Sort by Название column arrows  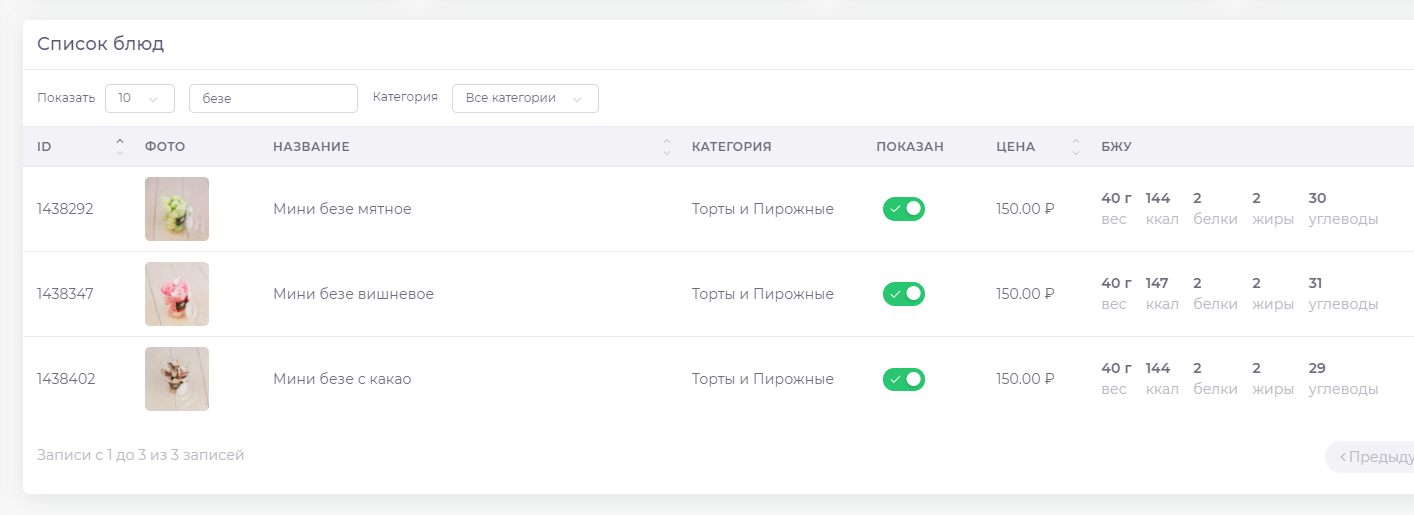[667, 147]
